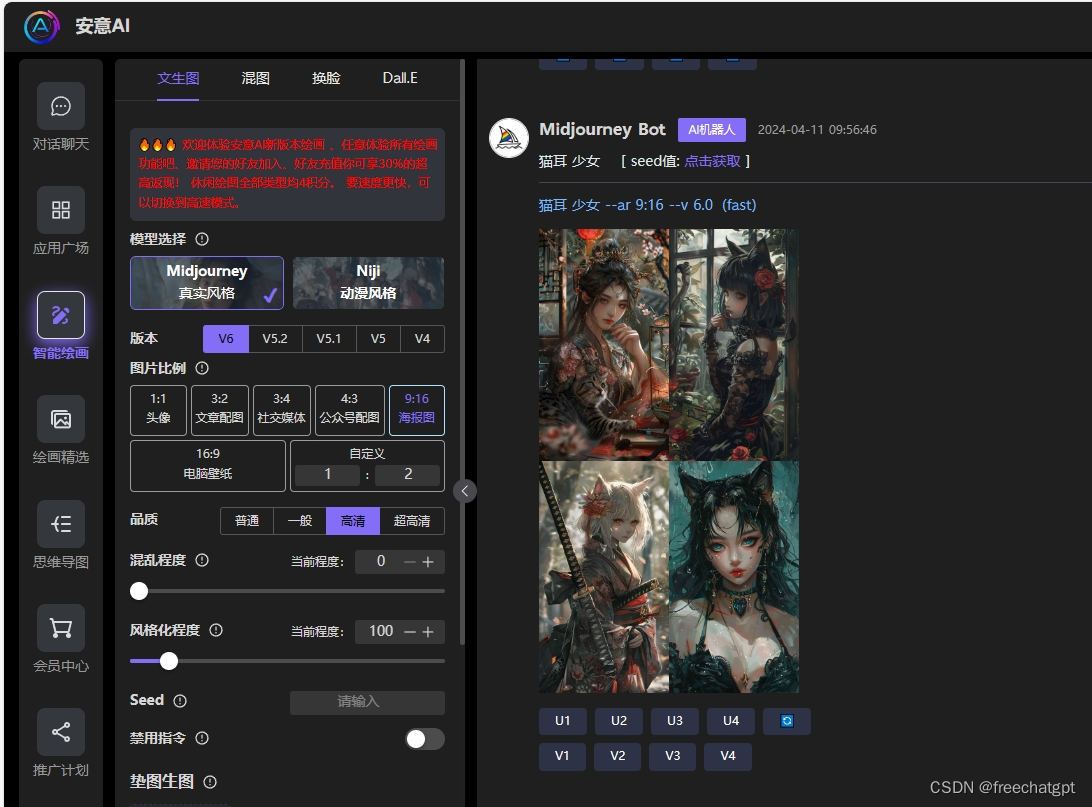Toggle the 禁用指令 switch

pos(425,739)
